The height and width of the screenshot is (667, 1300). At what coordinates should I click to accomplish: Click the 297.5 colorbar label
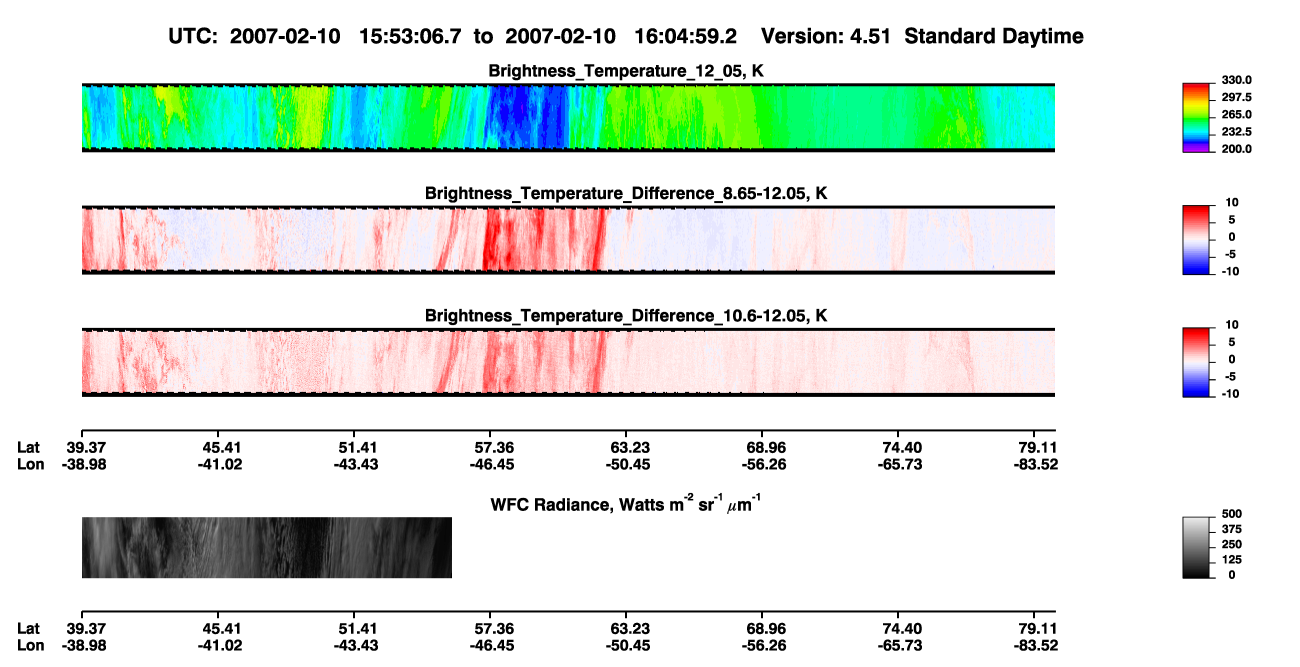coord(1237,97)
